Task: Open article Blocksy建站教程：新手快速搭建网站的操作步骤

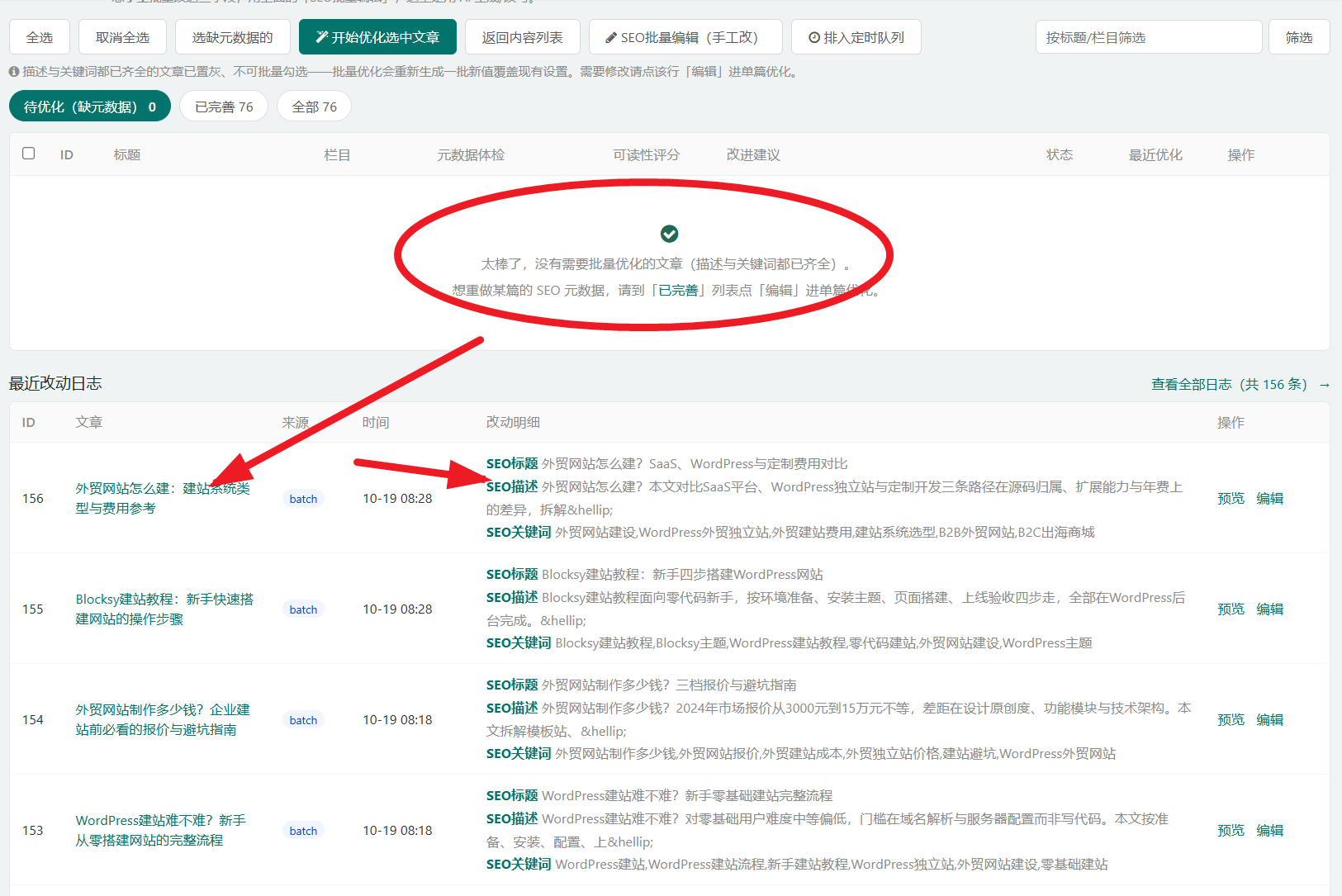Action: [164, 609]
